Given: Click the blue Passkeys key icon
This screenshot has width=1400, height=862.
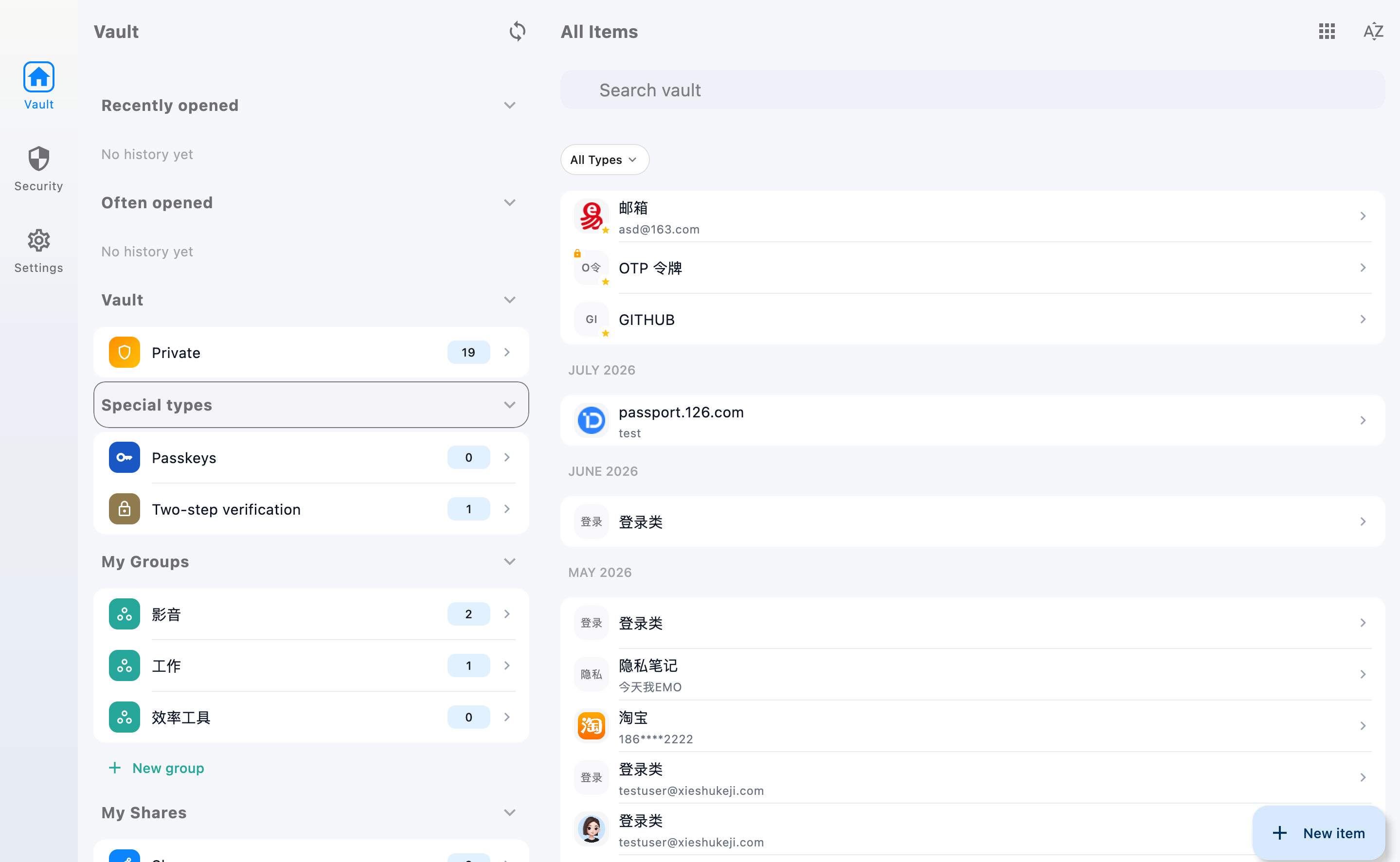Looking at the screenshot, I should click(x=124, y=457).
